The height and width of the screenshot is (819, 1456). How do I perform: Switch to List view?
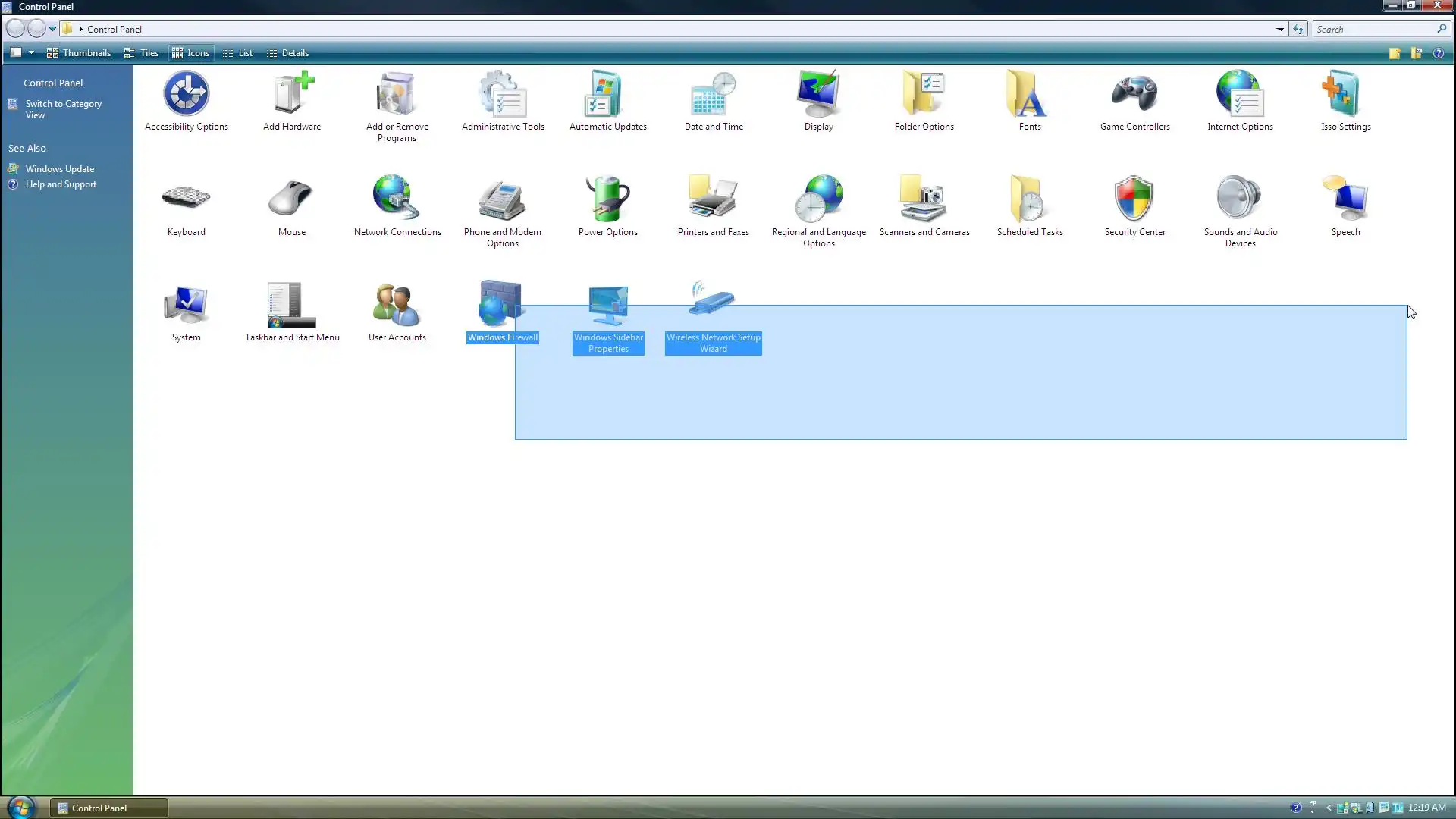(x=238, y=53)
